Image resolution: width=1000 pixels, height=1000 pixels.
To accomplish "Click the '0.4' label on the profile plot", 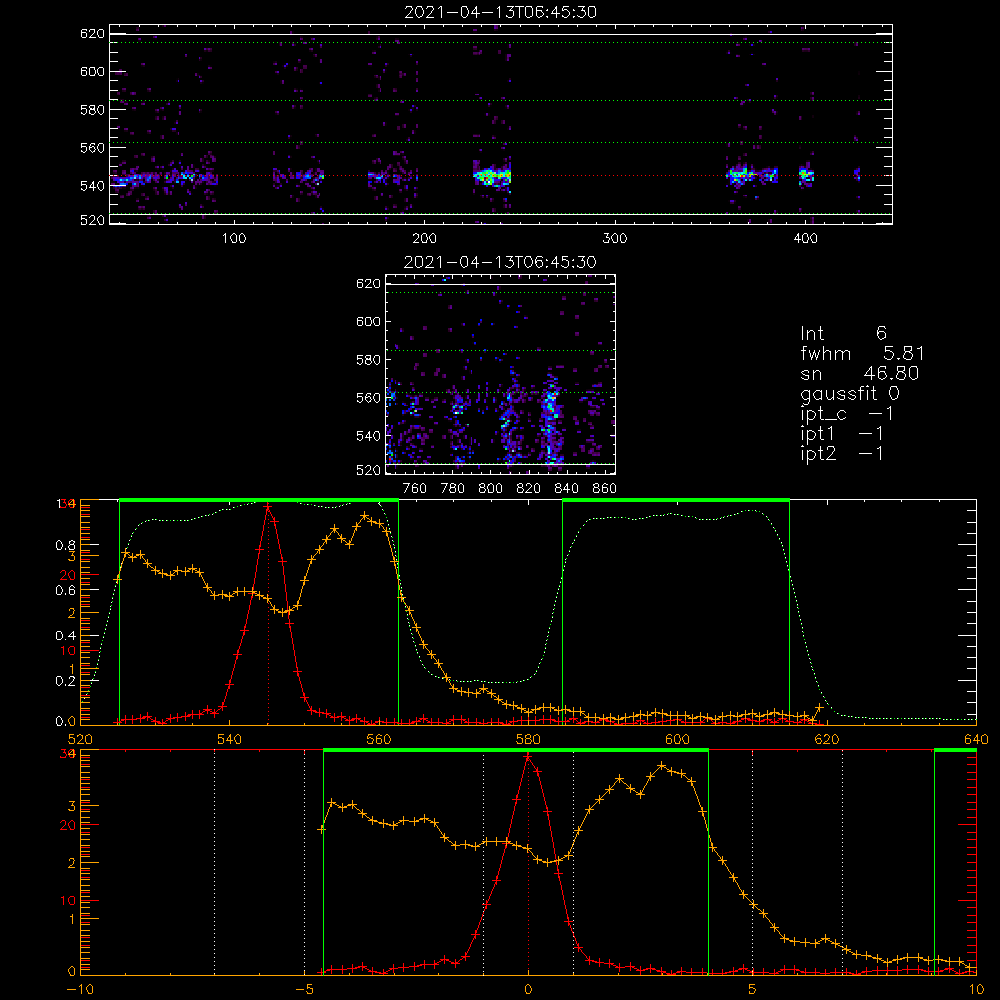I will click(67, 635).
